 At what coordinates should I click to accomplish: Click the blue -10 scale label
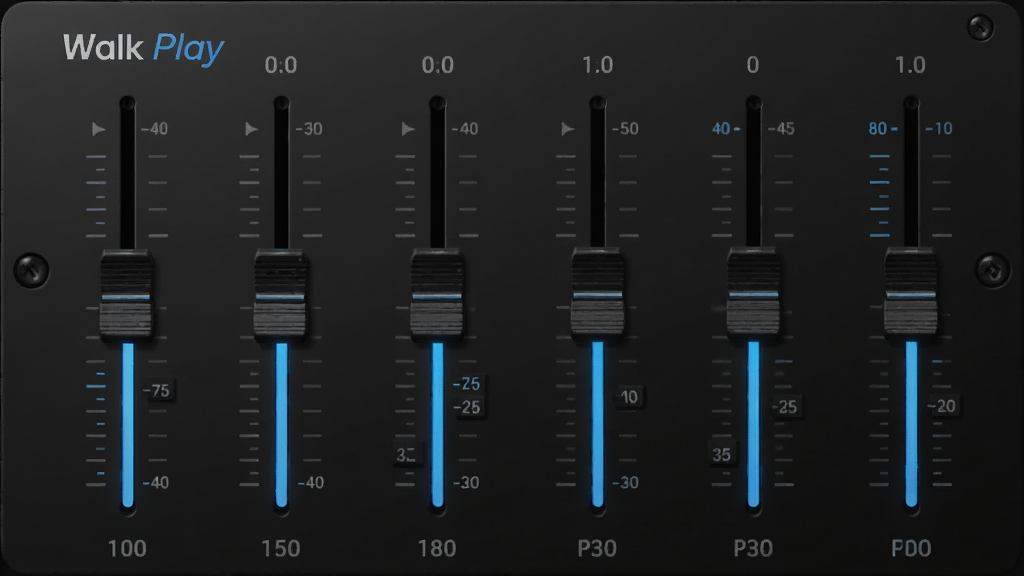tap(939, 129)
